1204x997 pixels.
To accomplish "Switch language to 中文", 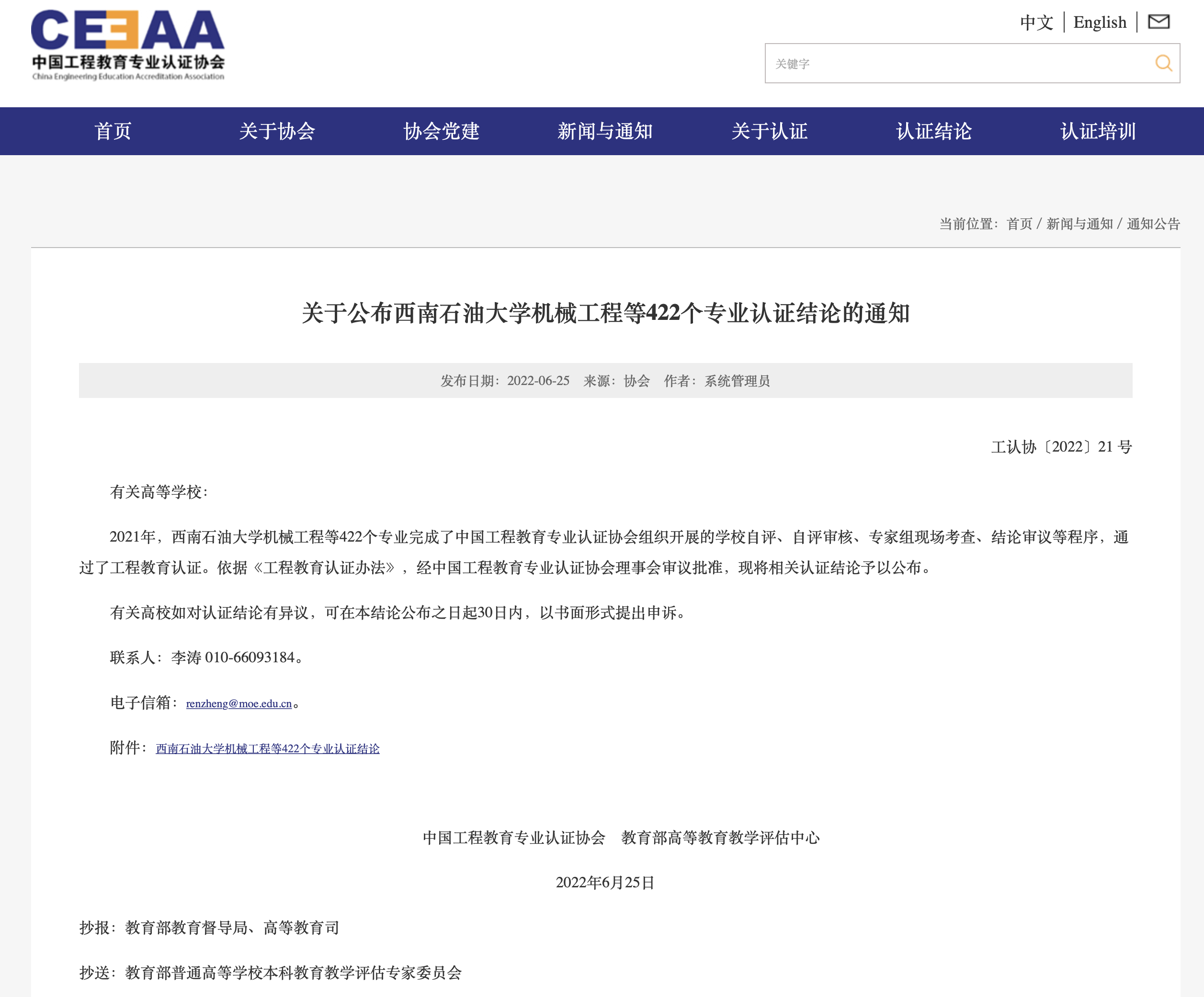I will coord(1036,23).
